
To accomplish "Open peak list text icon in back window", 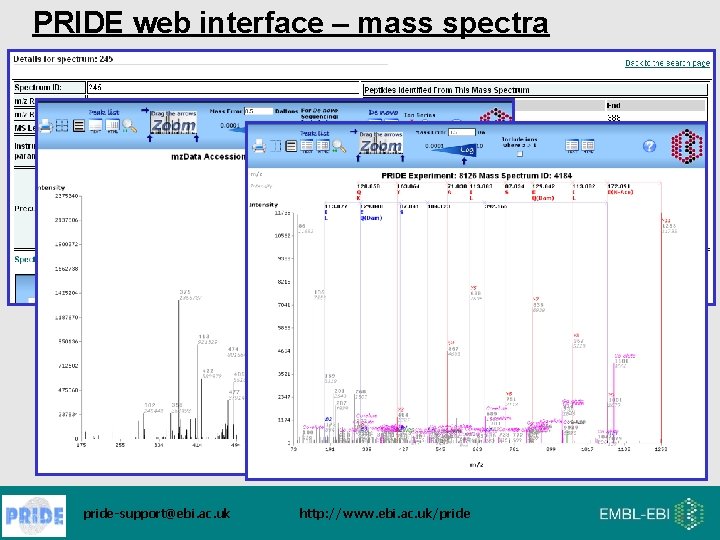I will tap(96, 126).
